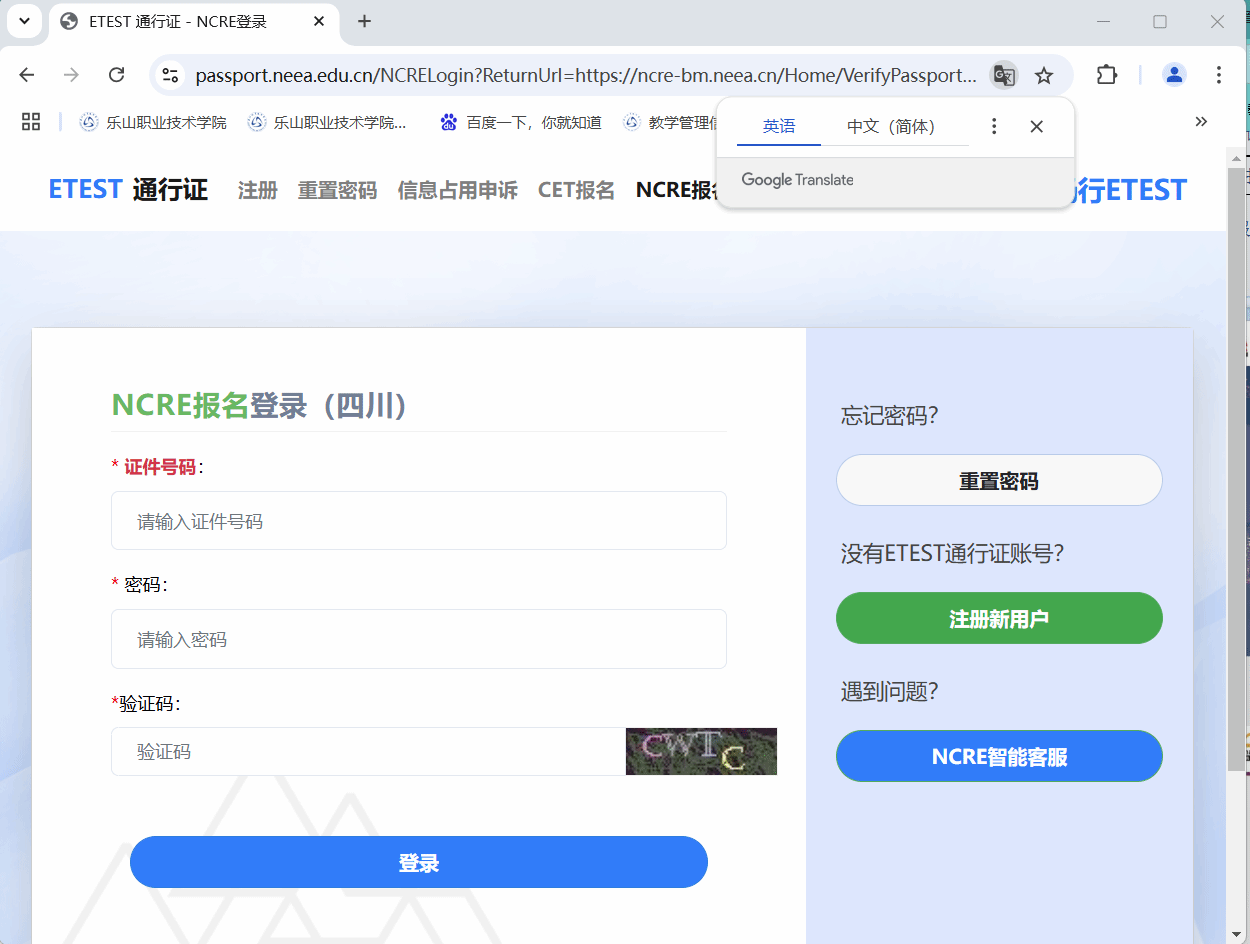Reload the page with the refresh icon
The image size is (1250, 944).
point(116,75)
